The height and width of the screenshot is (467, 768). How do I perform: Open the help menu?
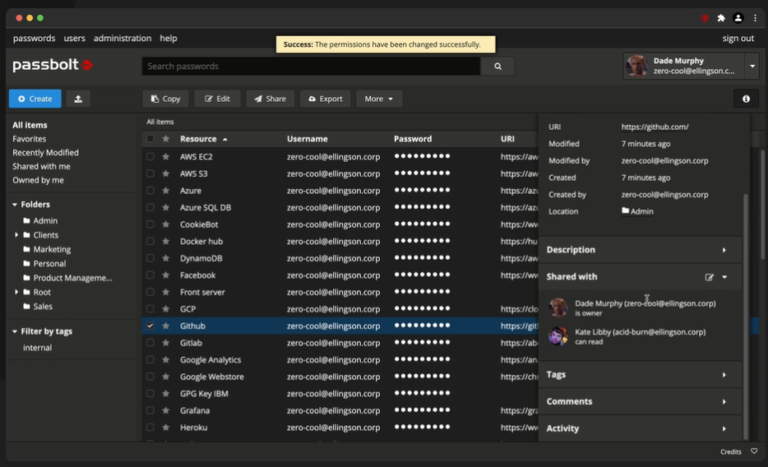(x=168, y=38)
